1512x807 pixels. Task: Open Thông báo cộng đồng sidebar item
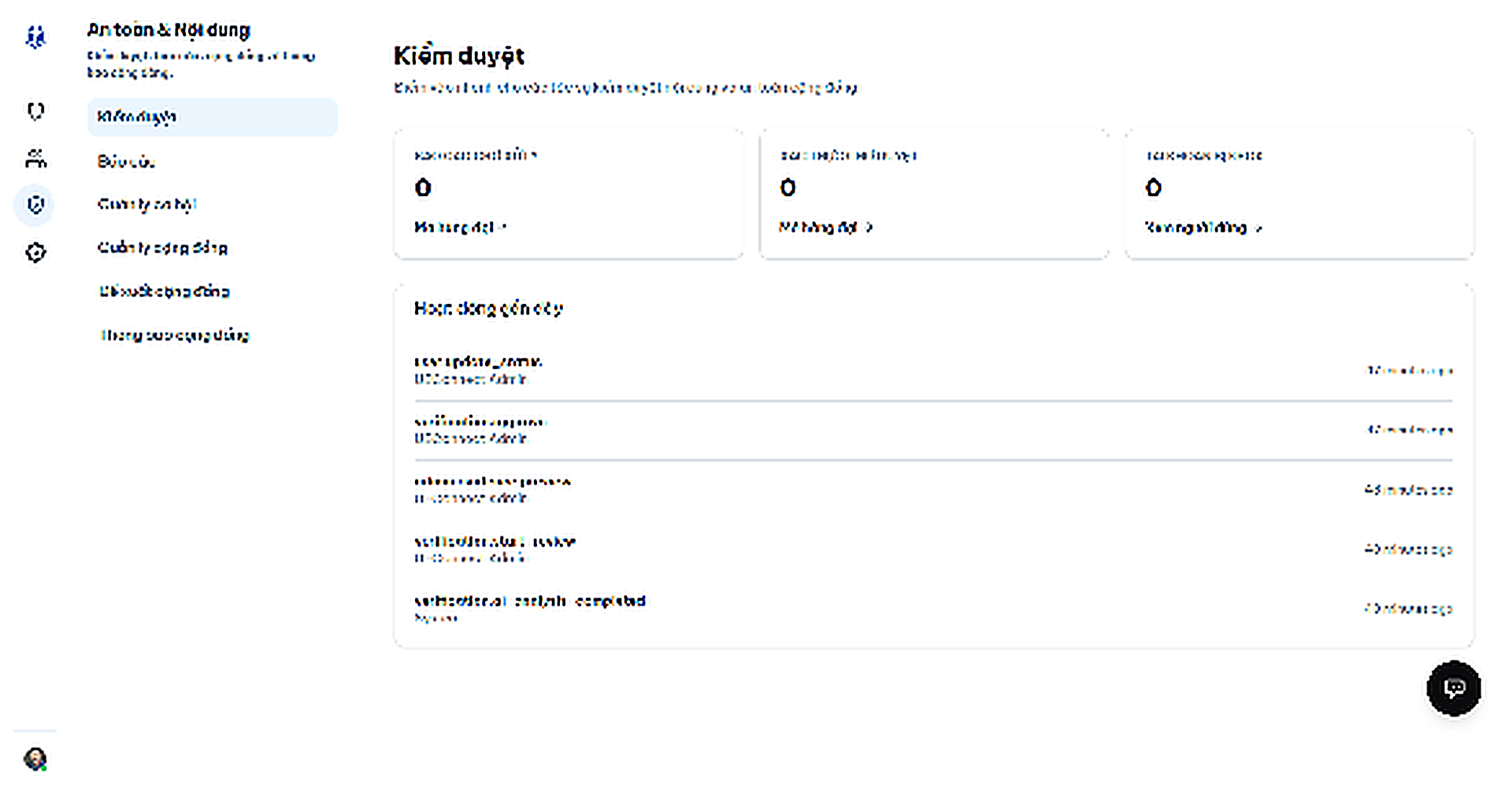point(213,335)
